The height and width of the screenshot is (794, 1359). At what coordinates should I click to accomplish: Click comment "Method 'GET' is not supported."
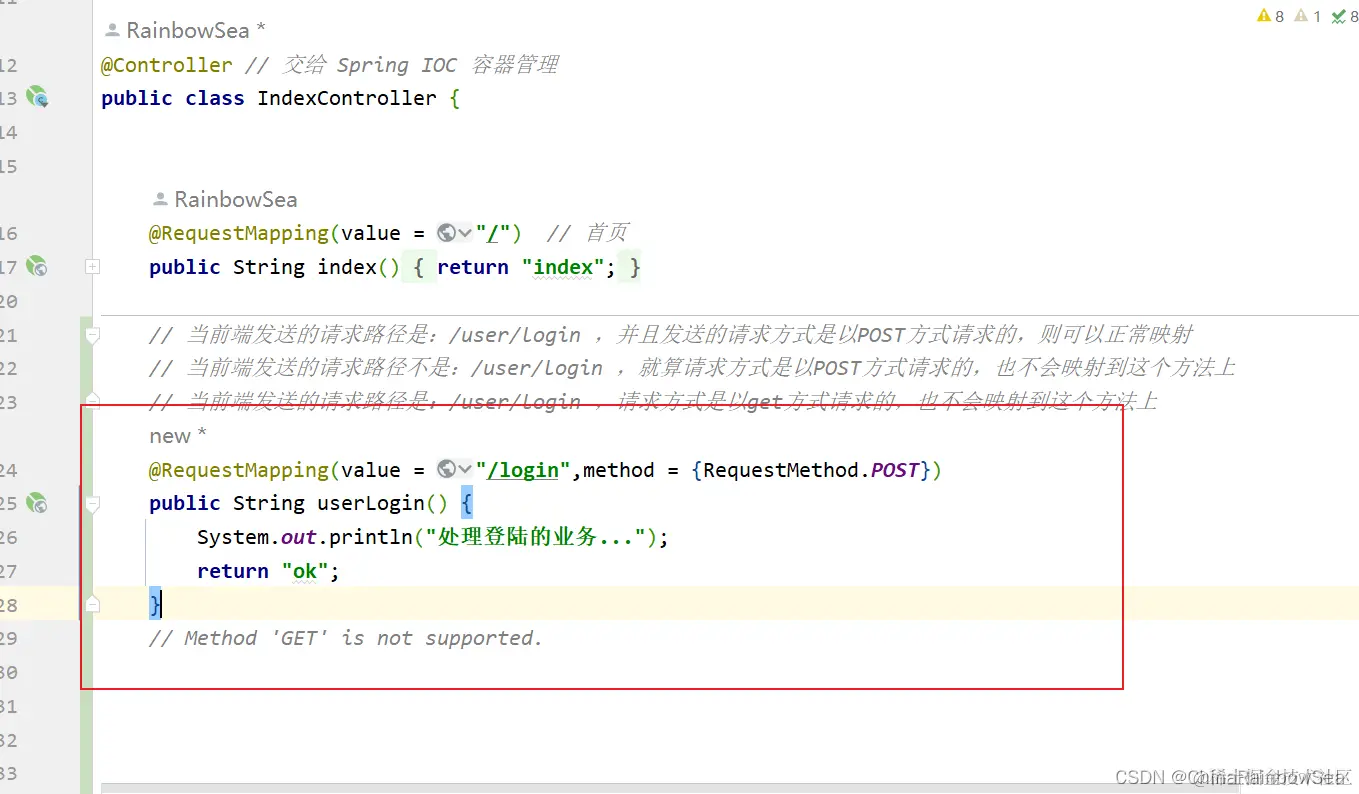[x=346, y=638]
